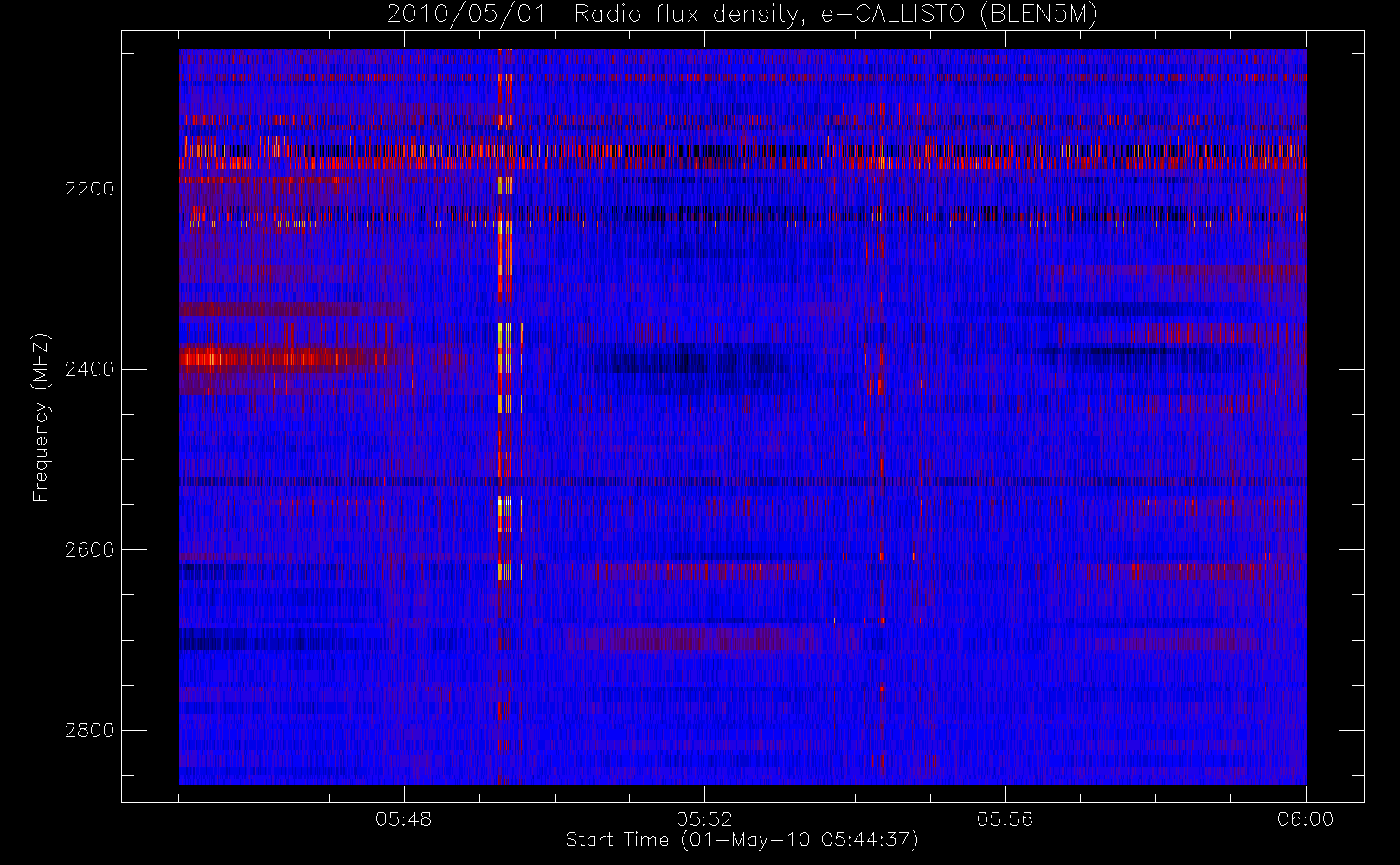This screenshot has width=1400, height=865.
Task: Click the 05:48 time tick label
Action: coord(404,819)
